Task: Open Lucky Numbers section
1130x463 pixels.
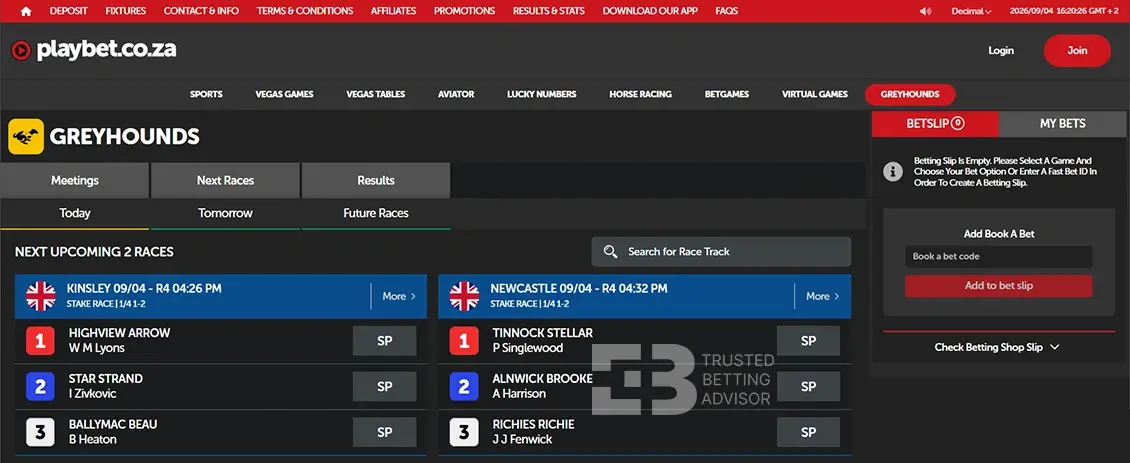Action: tap(541, 94)
